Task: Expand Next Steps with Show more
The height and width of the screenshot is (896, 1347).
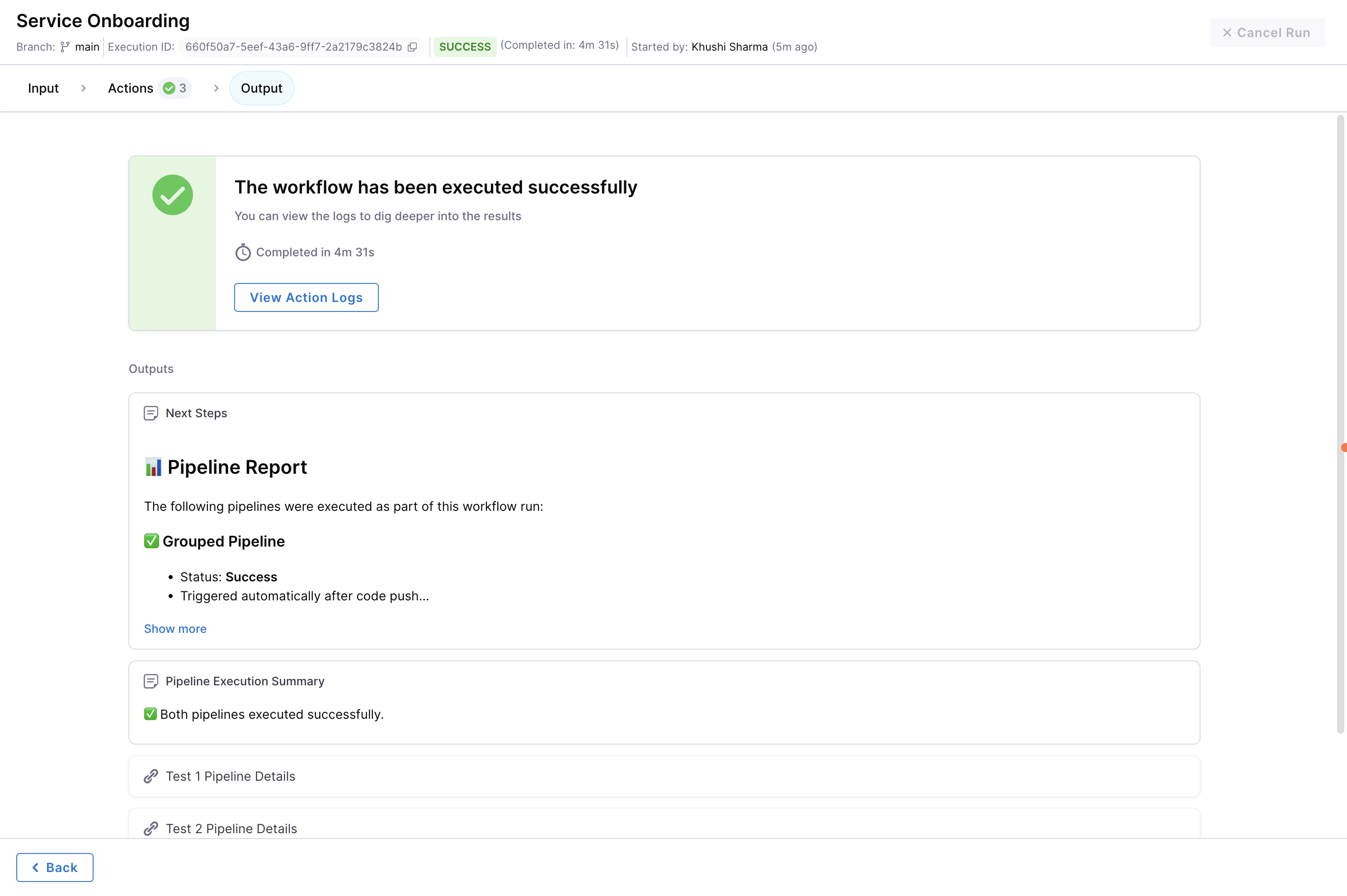Action: pyautogui.click(x=175, y=628)
